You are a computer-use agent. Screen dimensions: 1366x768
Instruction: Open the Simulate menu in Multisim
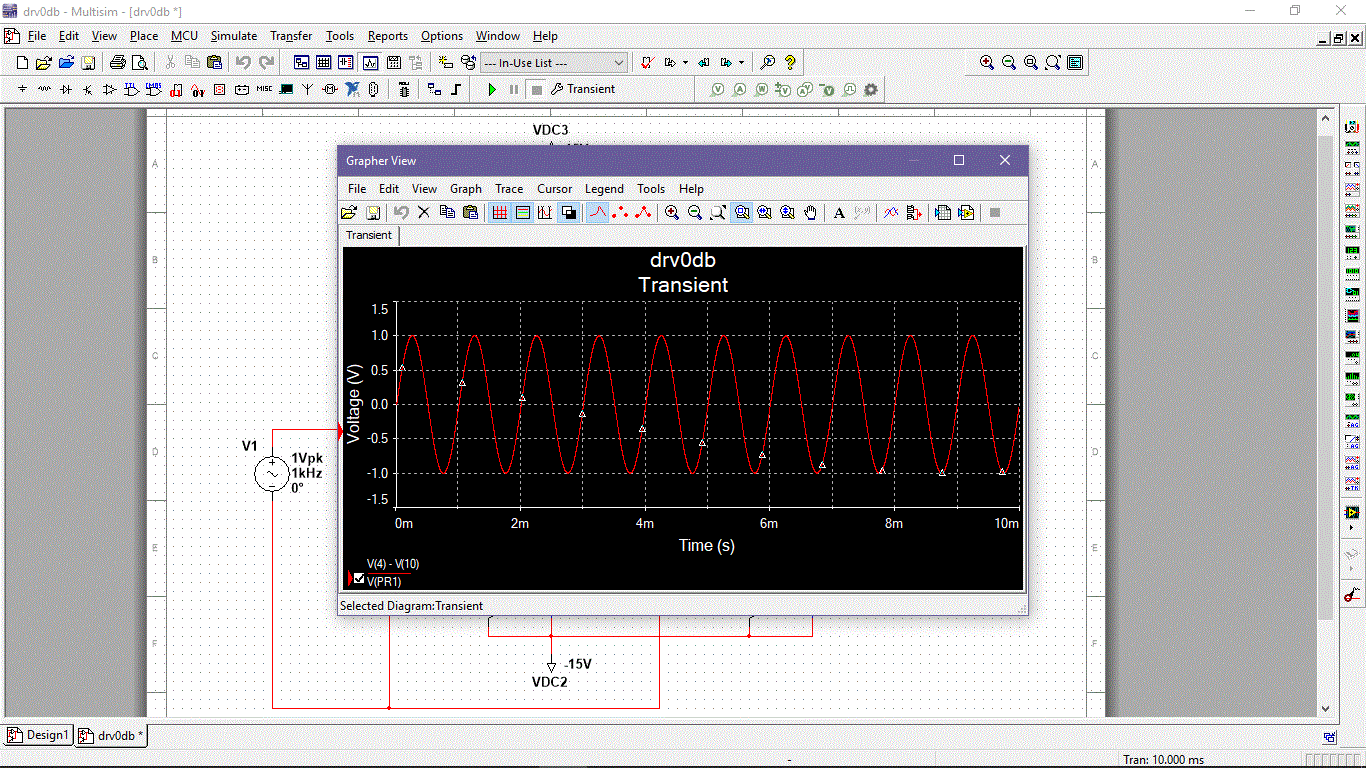tap(233, 36)
